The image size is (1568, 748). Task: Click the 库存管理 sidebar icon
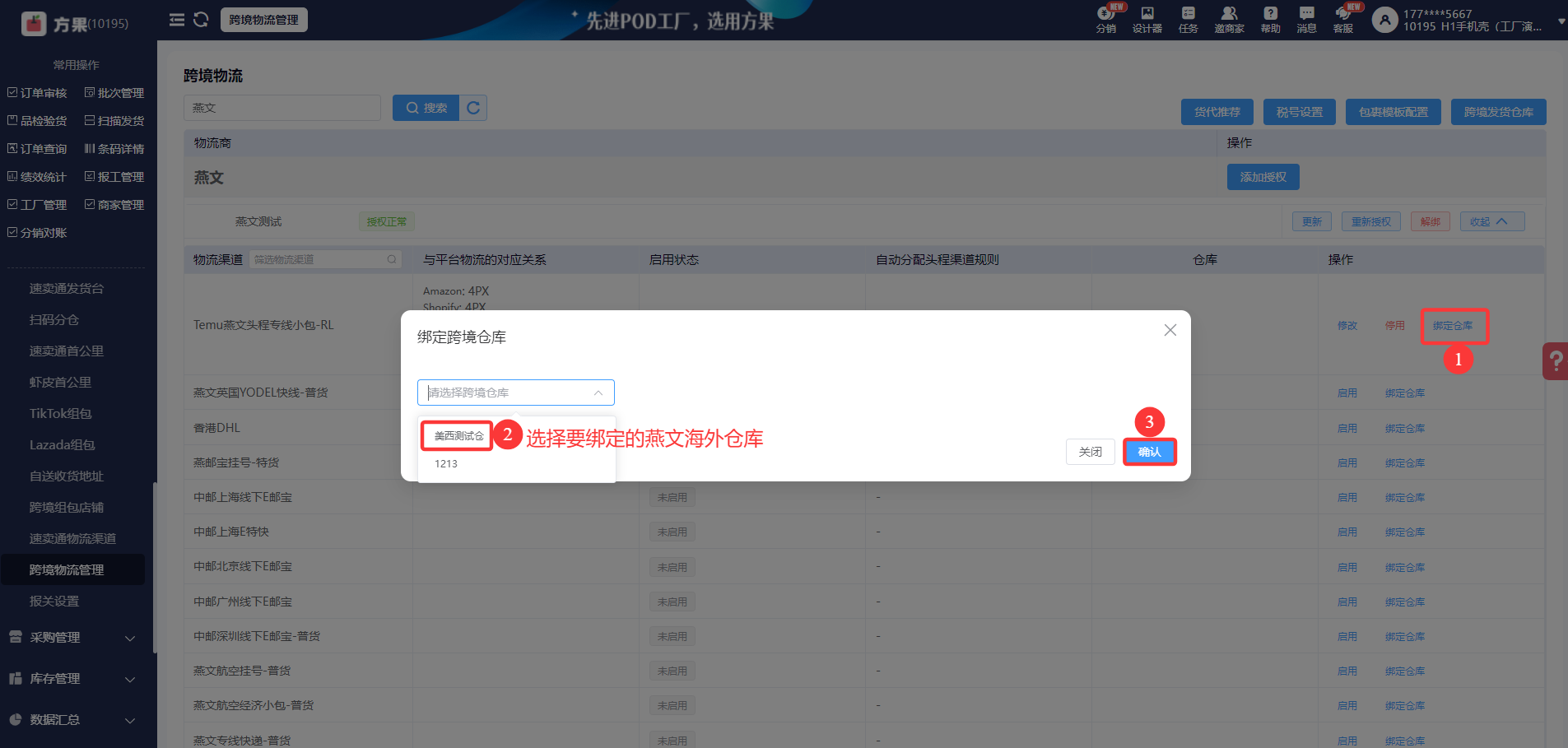coord(15,678)
